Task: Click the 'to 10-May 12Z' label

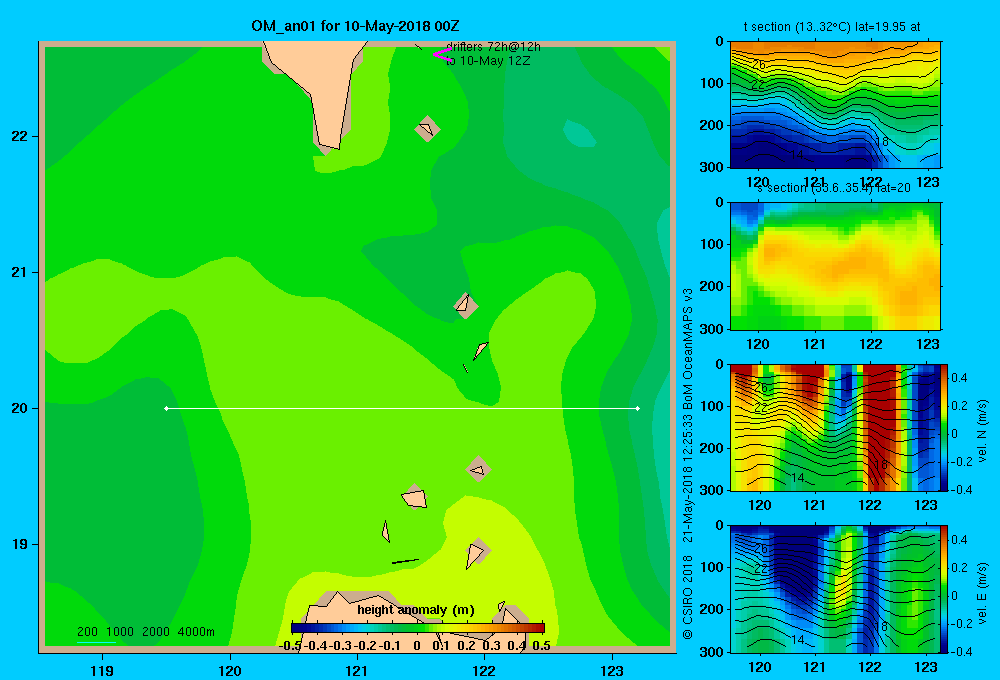Action: [488, 61]
